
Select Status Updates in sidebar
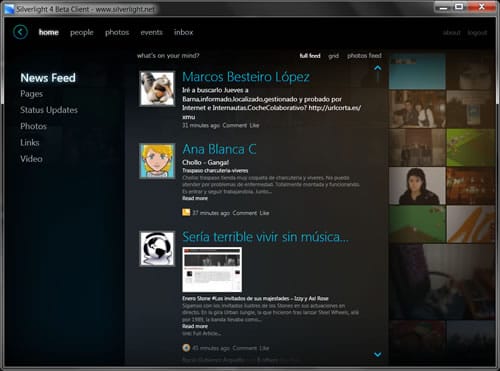(x=49, y=110)
